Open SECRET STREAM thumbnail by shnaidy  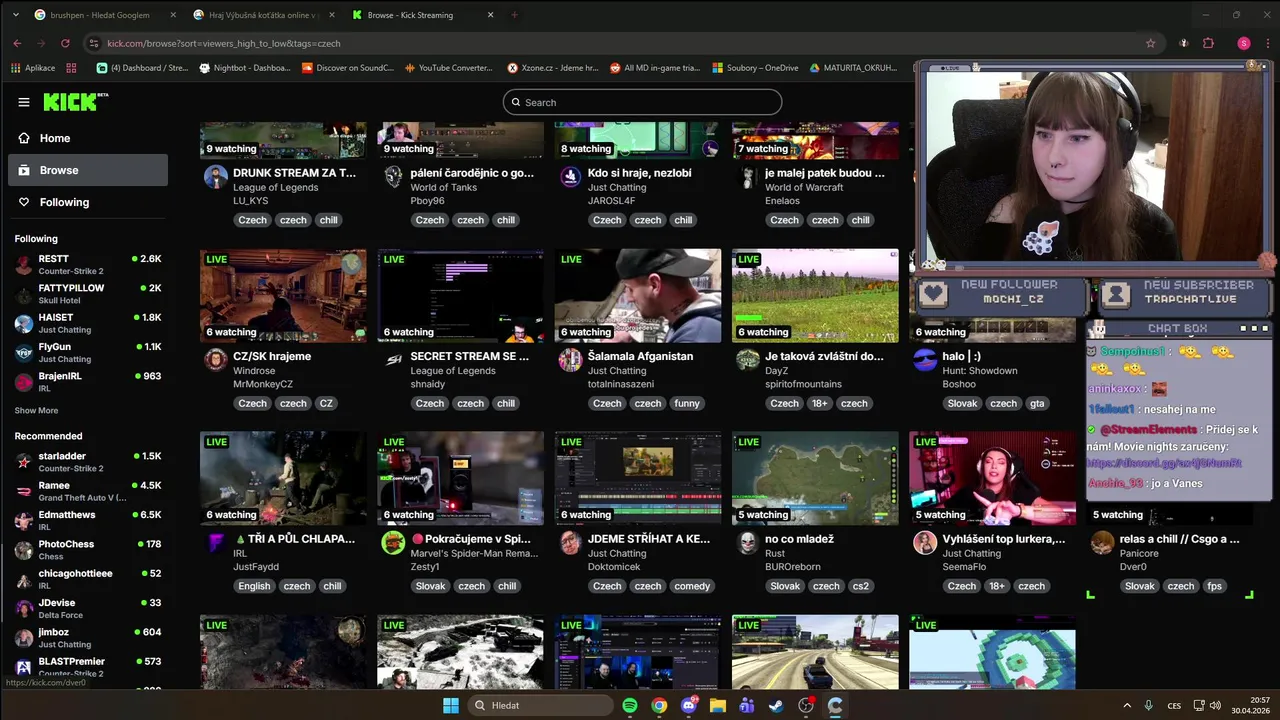(460, 296)
